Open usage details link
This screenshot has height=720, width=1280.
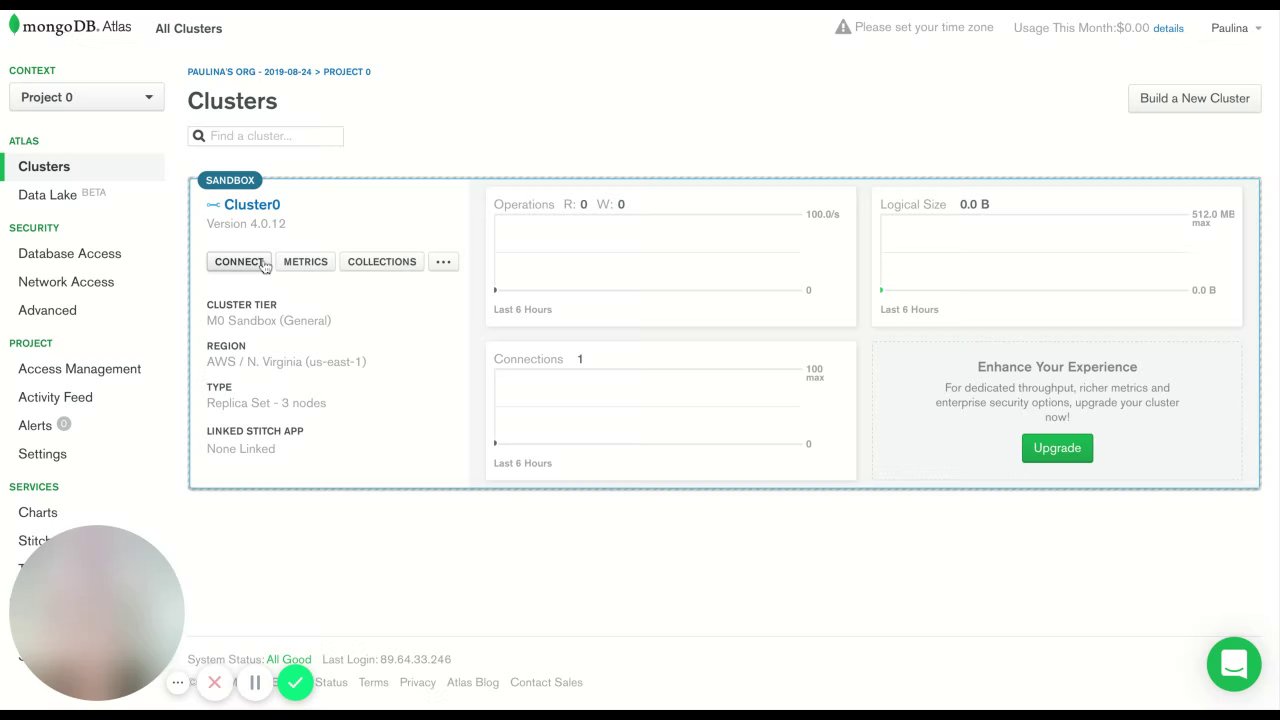[x=1168, y=28]
